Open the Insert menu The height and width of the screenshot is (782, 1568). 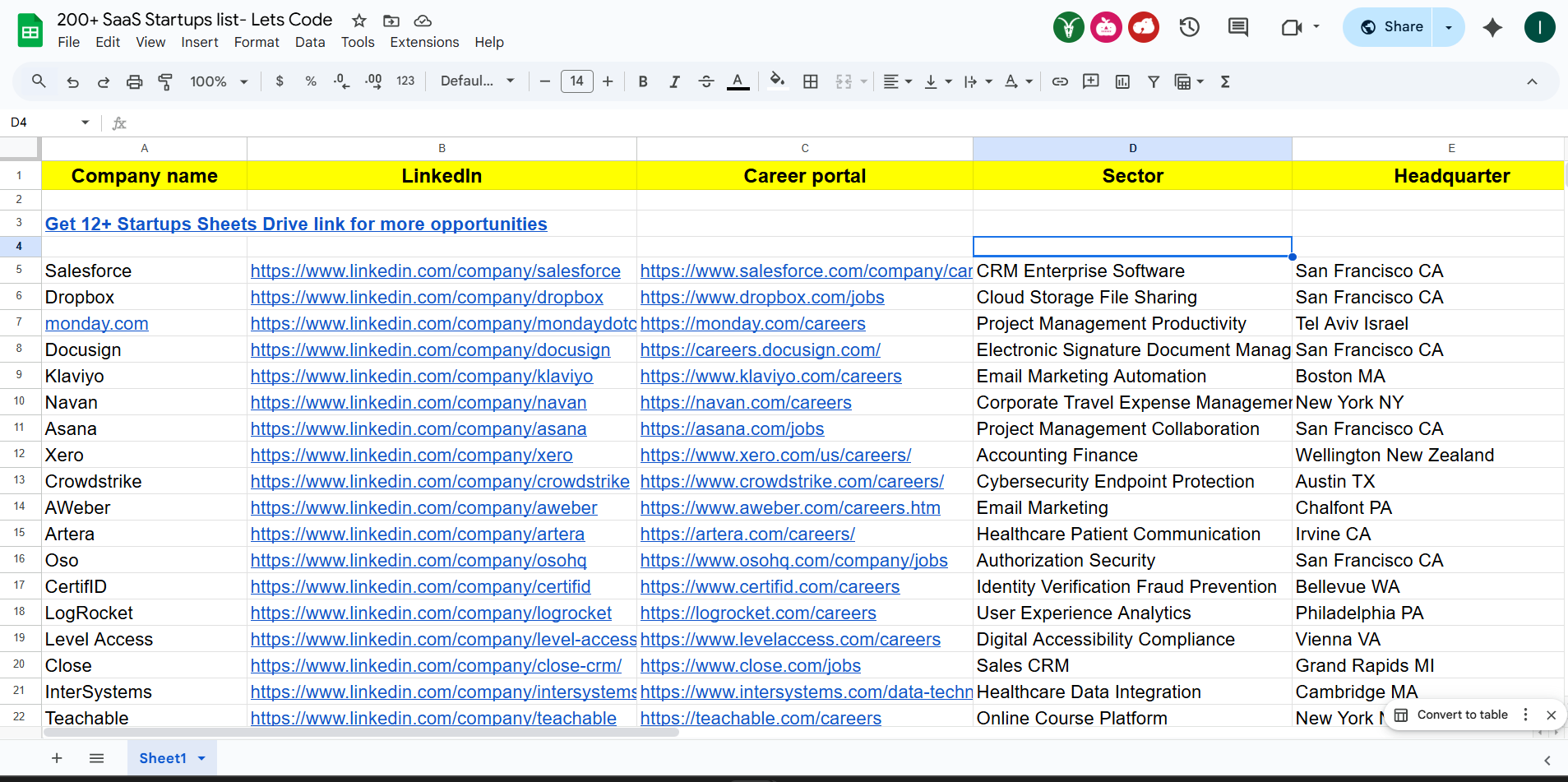click(x=200, y=42)
